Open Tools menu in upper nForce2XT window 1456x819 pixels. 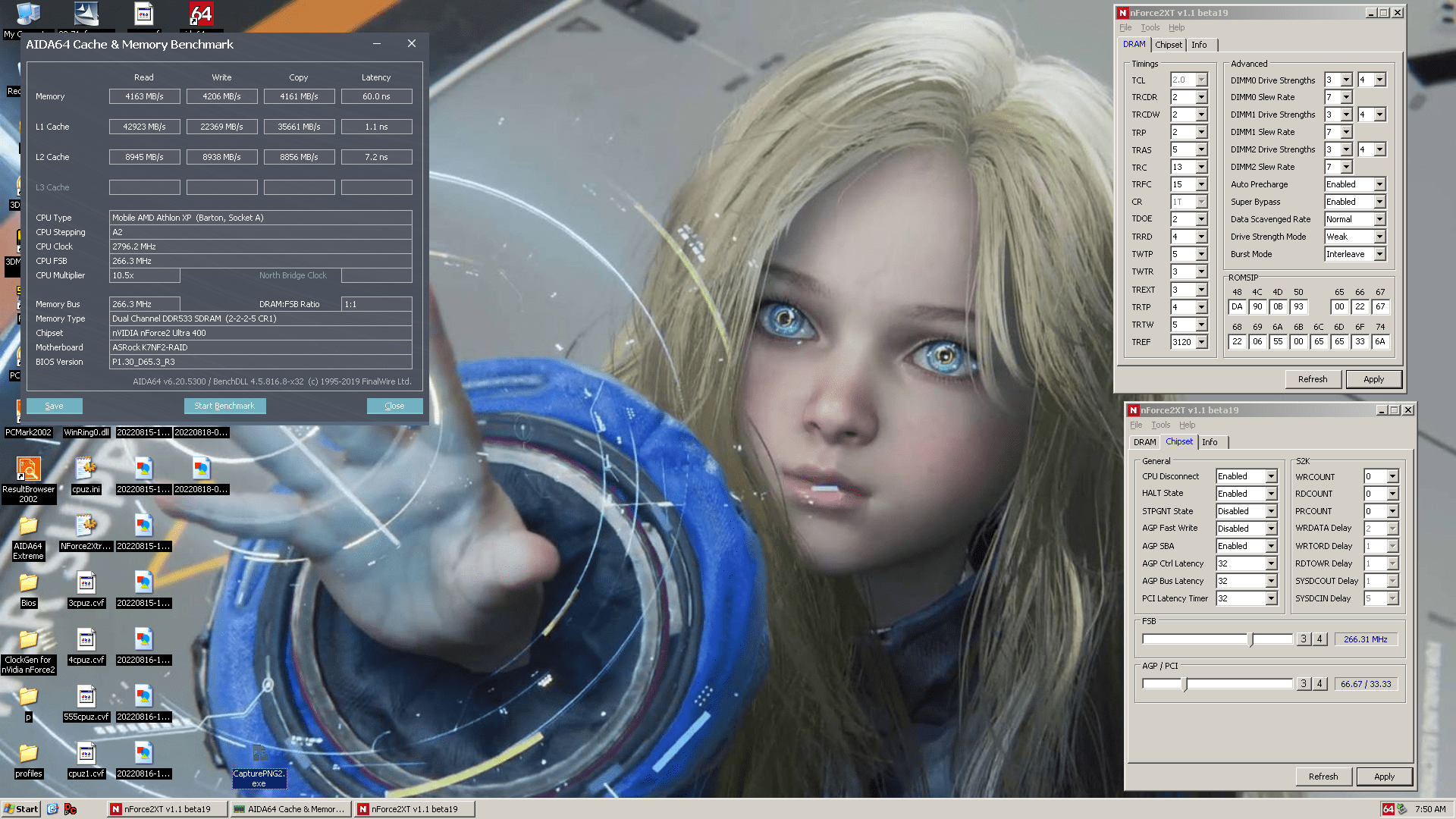pos(1150,27)
